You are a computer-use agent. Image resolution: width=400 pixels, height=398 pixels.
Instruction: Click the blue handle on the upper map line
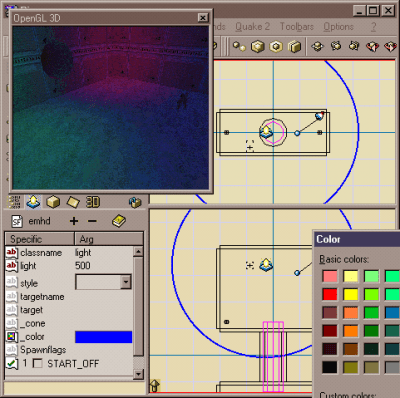tap(297, 133)
